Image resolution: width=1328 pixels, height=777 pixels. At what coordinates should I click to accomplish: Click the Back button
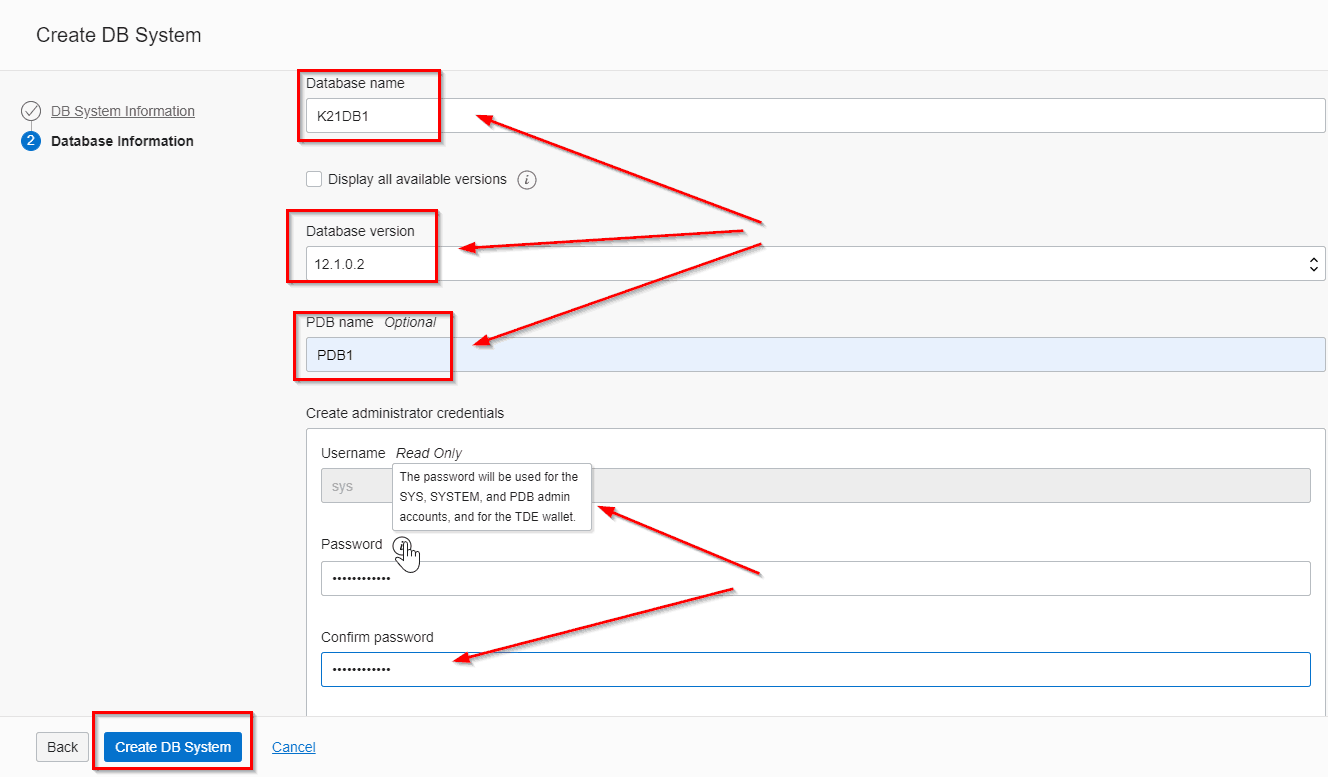(x=63, y=747)
